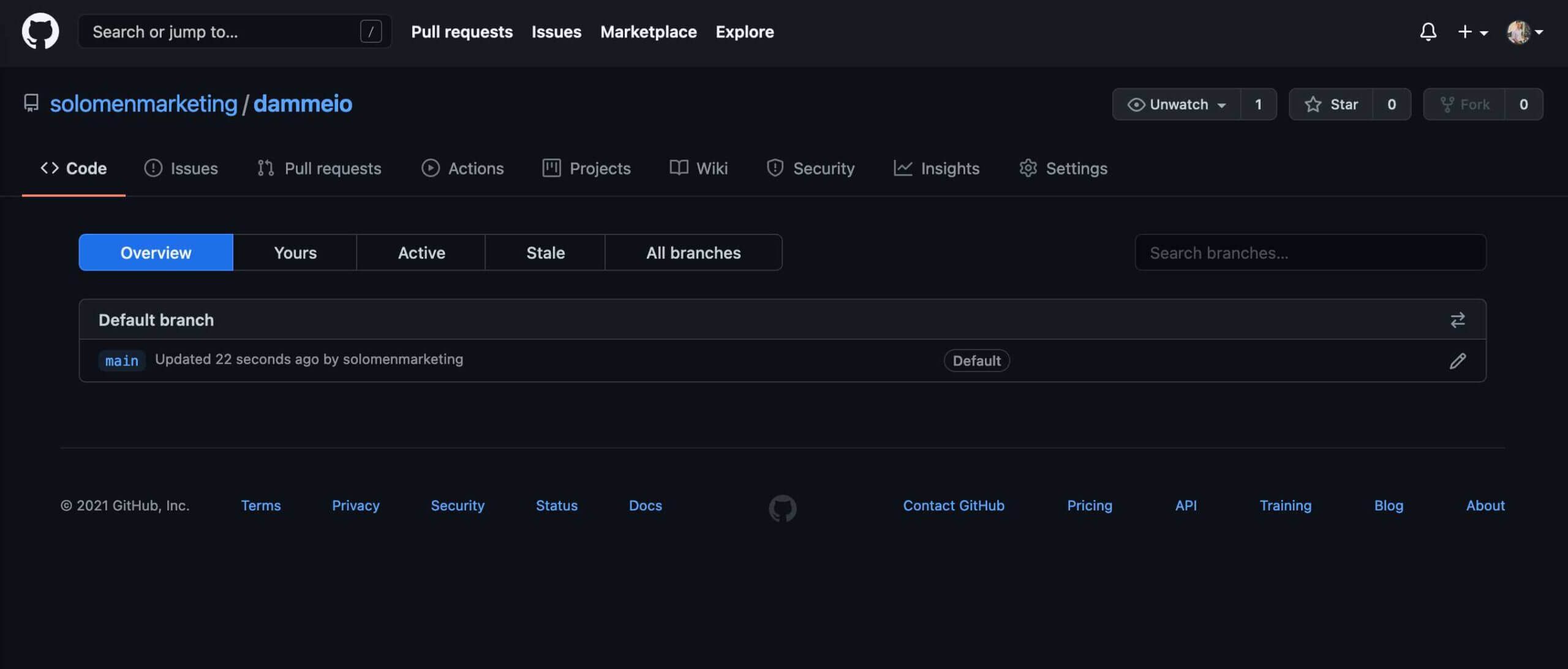This screenshot has height=669, width=1568.
Task: Open Explore from header
Action: [x=744, y=31]
